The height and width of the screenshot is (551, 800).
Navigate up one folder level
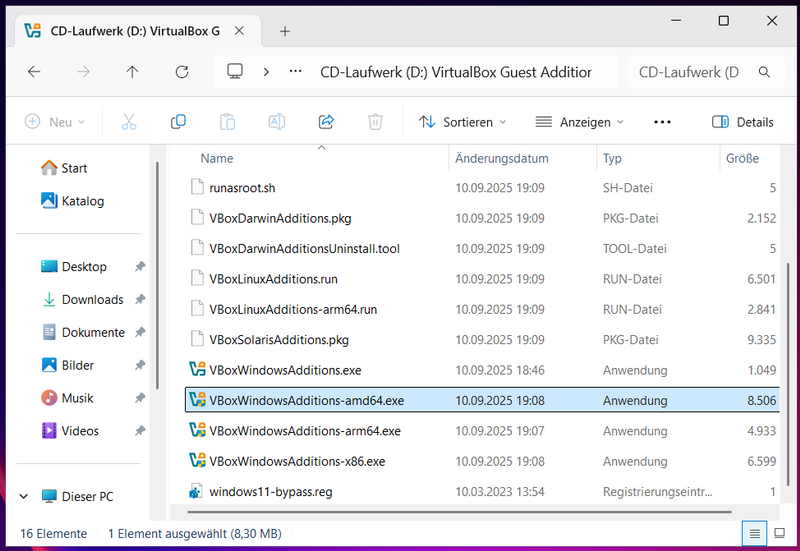[132, 72]
